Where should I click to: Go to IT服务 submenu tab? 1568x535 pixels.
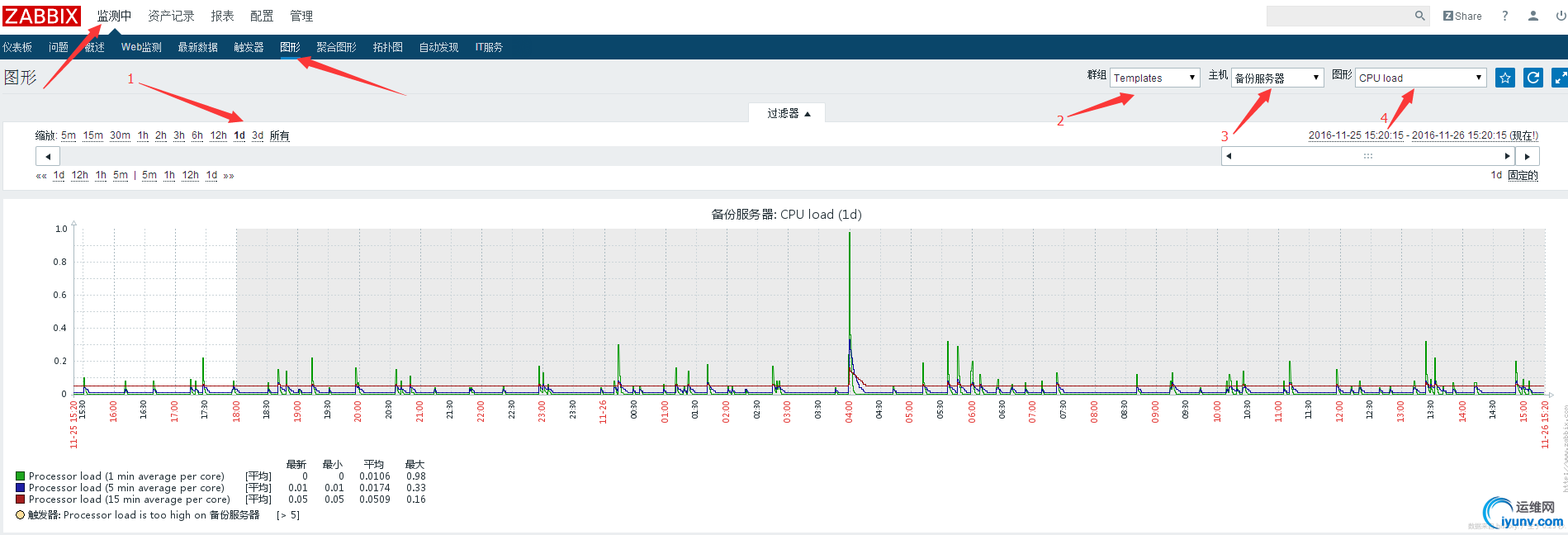coord(489,47)
